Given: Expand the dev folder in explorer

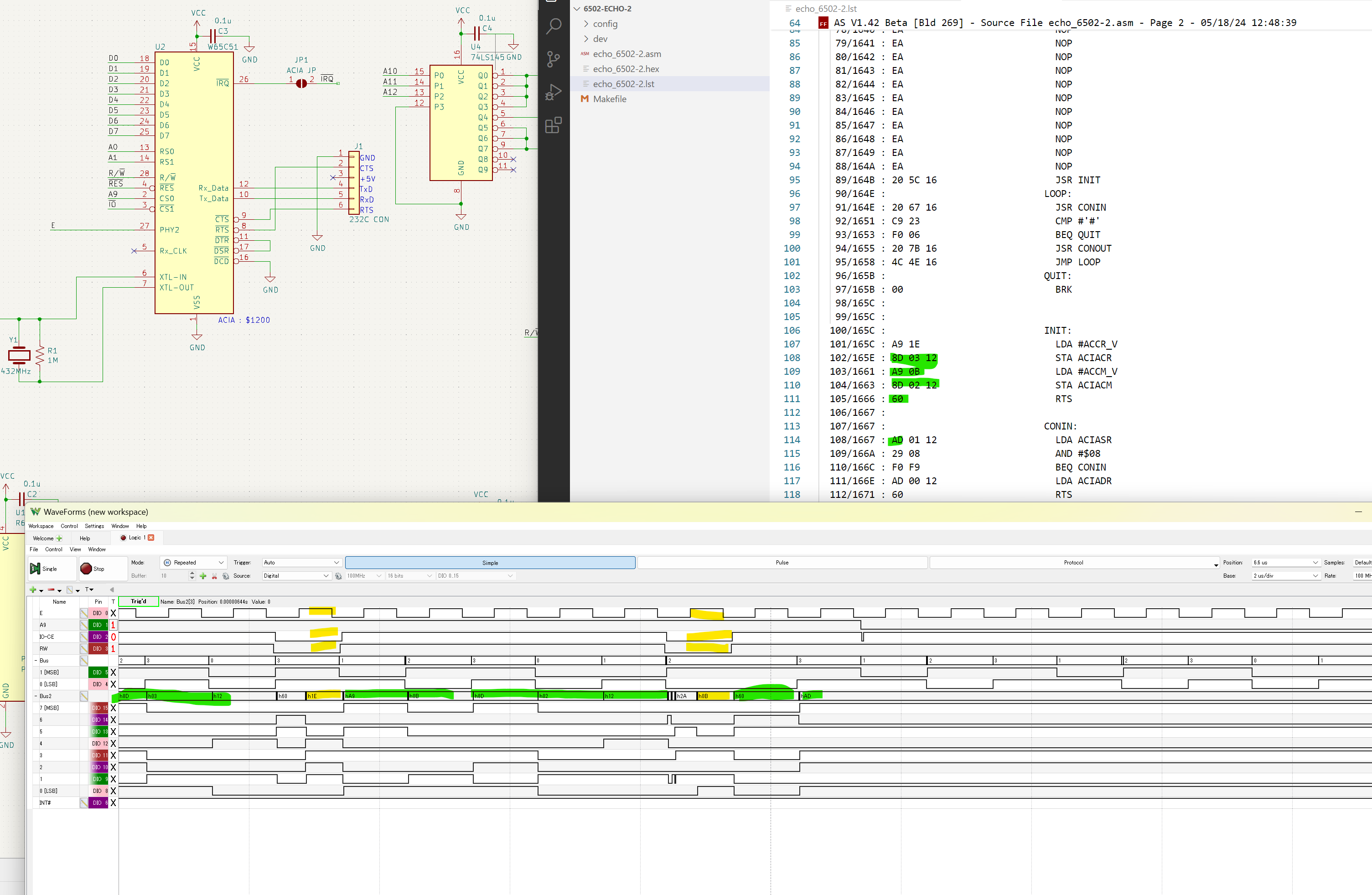Looking at the screenshot, I should 586,39.
